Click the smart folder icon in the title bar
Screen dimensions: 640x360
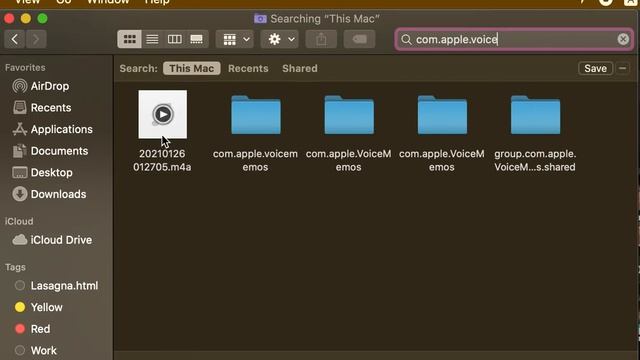tap(260, 19)
